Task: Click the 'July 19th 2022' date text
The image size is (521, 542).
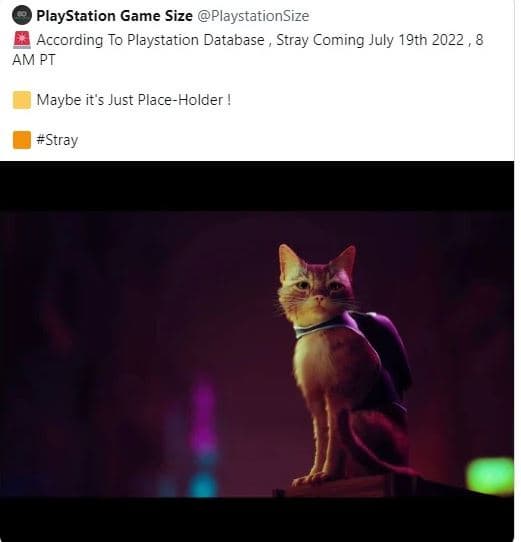Action: click(x=416, y=40)
